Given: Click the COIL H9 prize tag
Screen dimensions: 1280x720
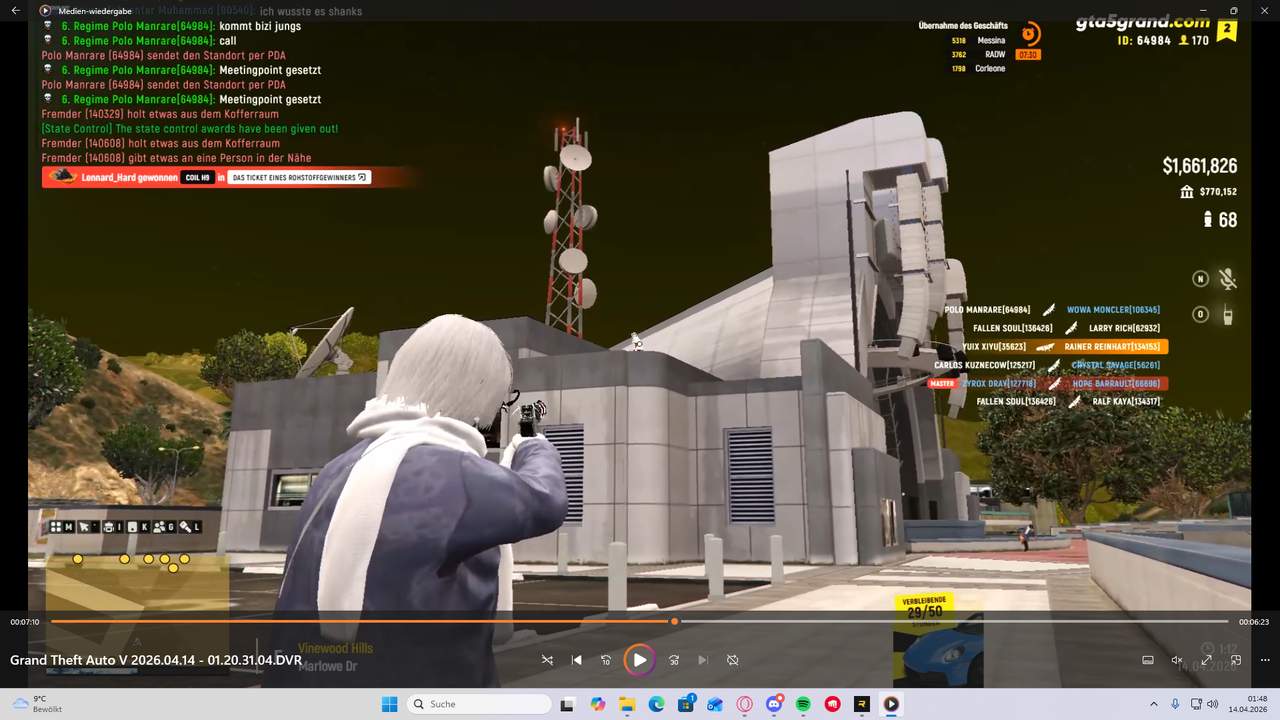Looking at the screenshot, I should 198,178.
